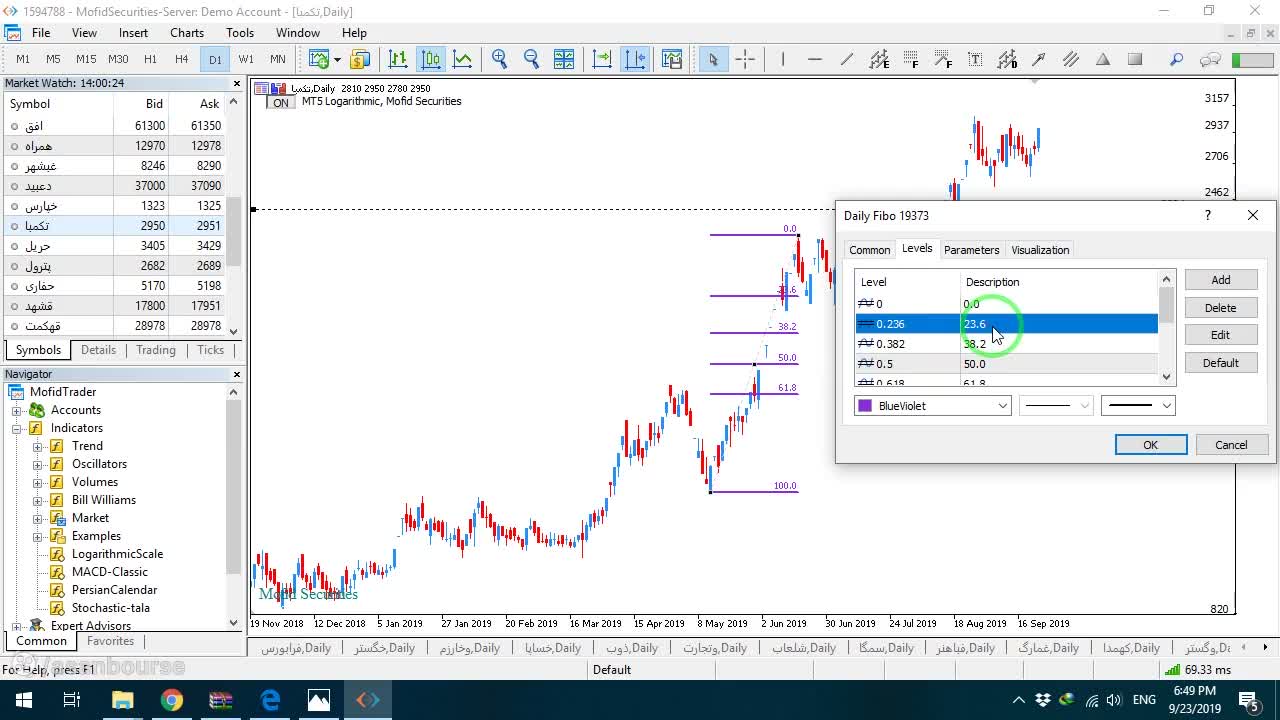This screenshot has width=1280, height=720.
Task: Set timeframe to M30
Action: (118, 59)
